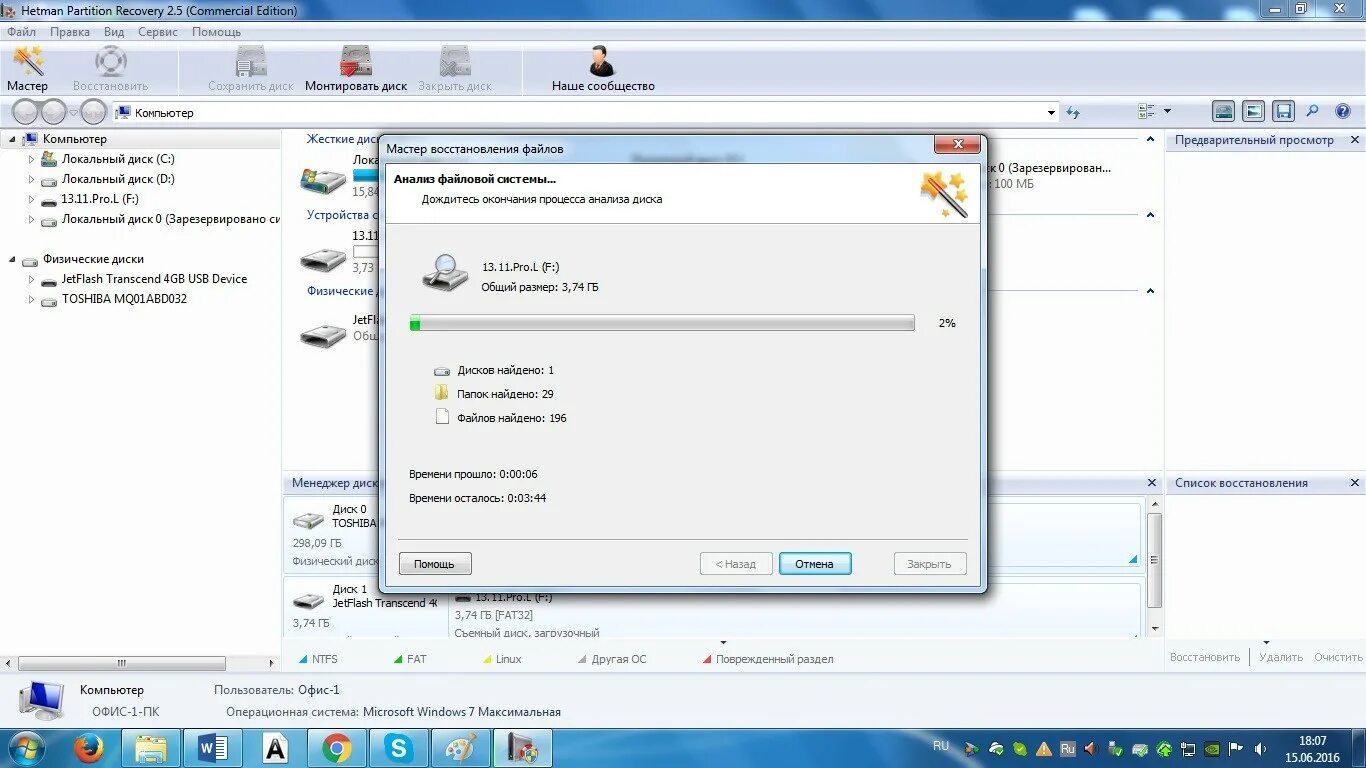Open Skype from the taskbar
The height and width of the screenshot is (768, 1366).
[398, 748]
